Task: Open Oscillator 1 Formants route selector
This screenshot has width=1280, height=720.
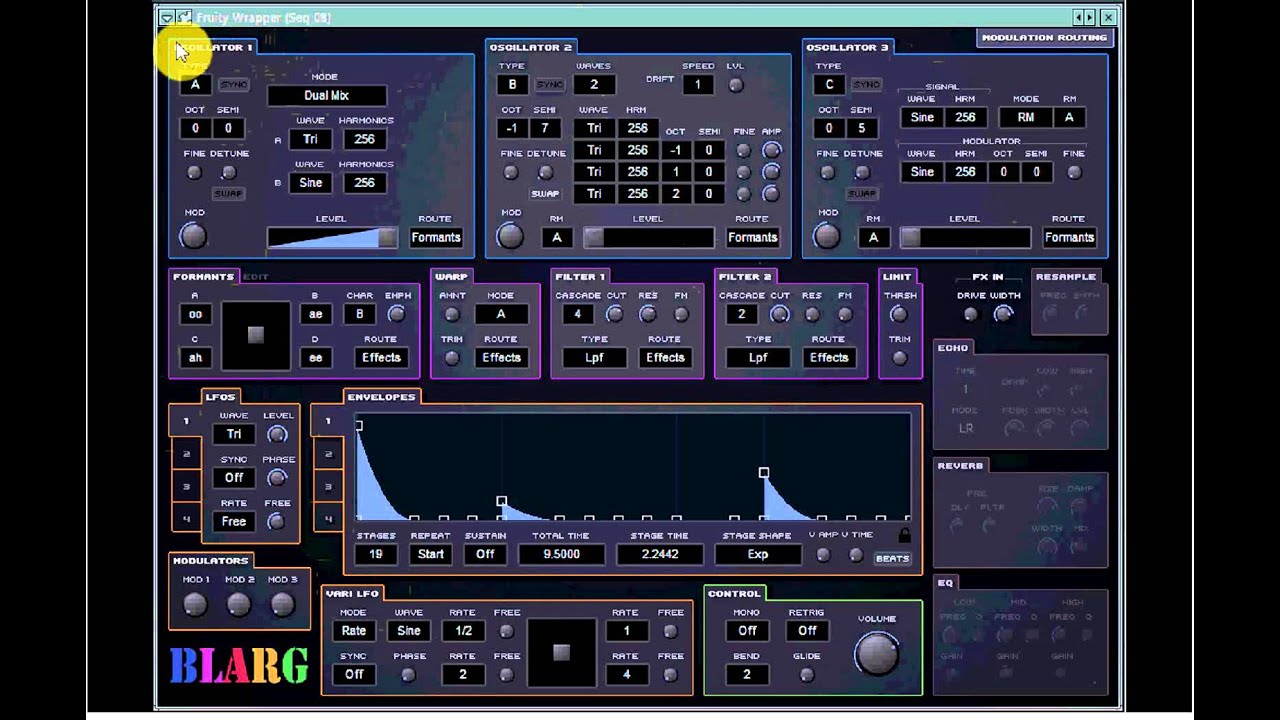Action: 436,238
